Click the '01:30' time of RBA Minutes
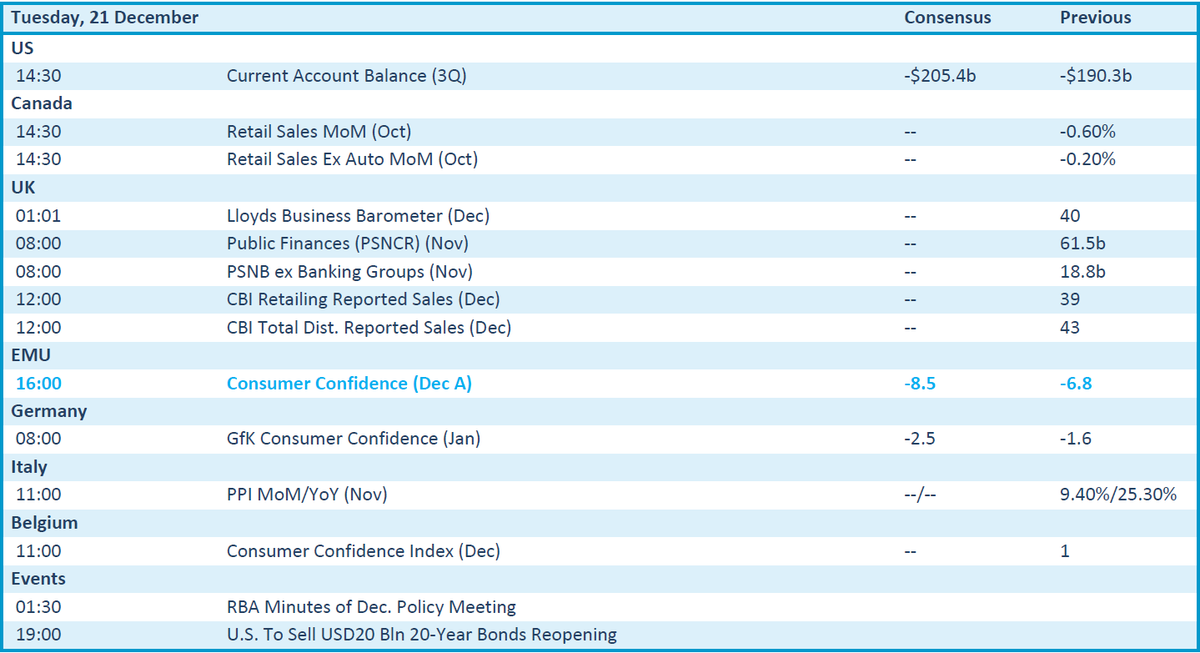 tap(38, 607)
